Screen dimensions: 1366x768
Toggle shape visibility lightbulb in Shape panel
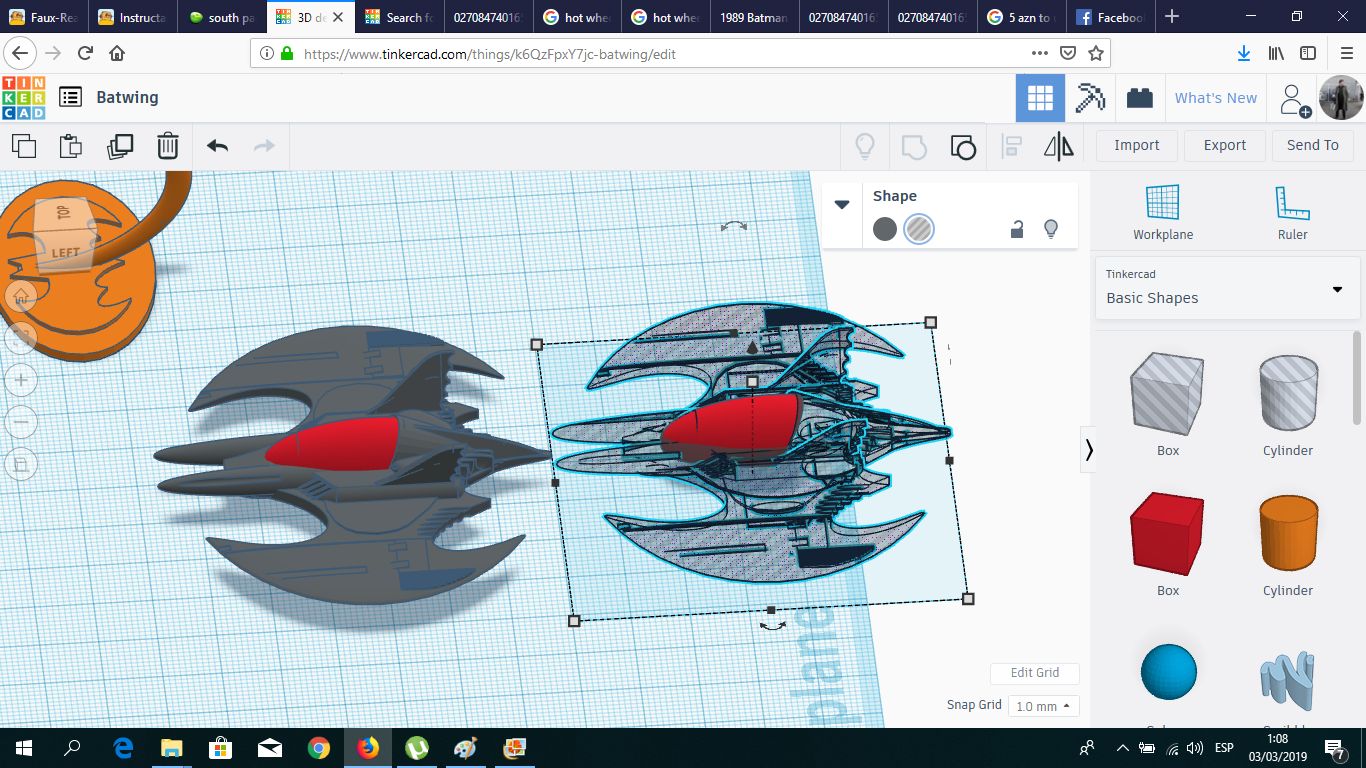coord(1050,229)
